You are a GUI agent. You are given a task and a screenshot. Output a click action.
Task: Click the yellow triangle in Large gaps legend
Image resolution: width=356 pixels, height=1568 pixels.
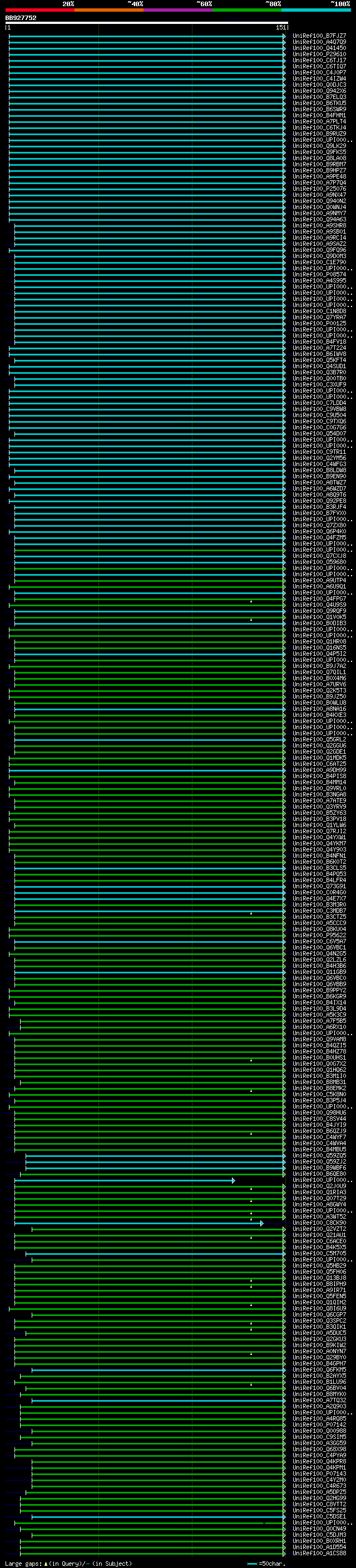click(46, 1564)
